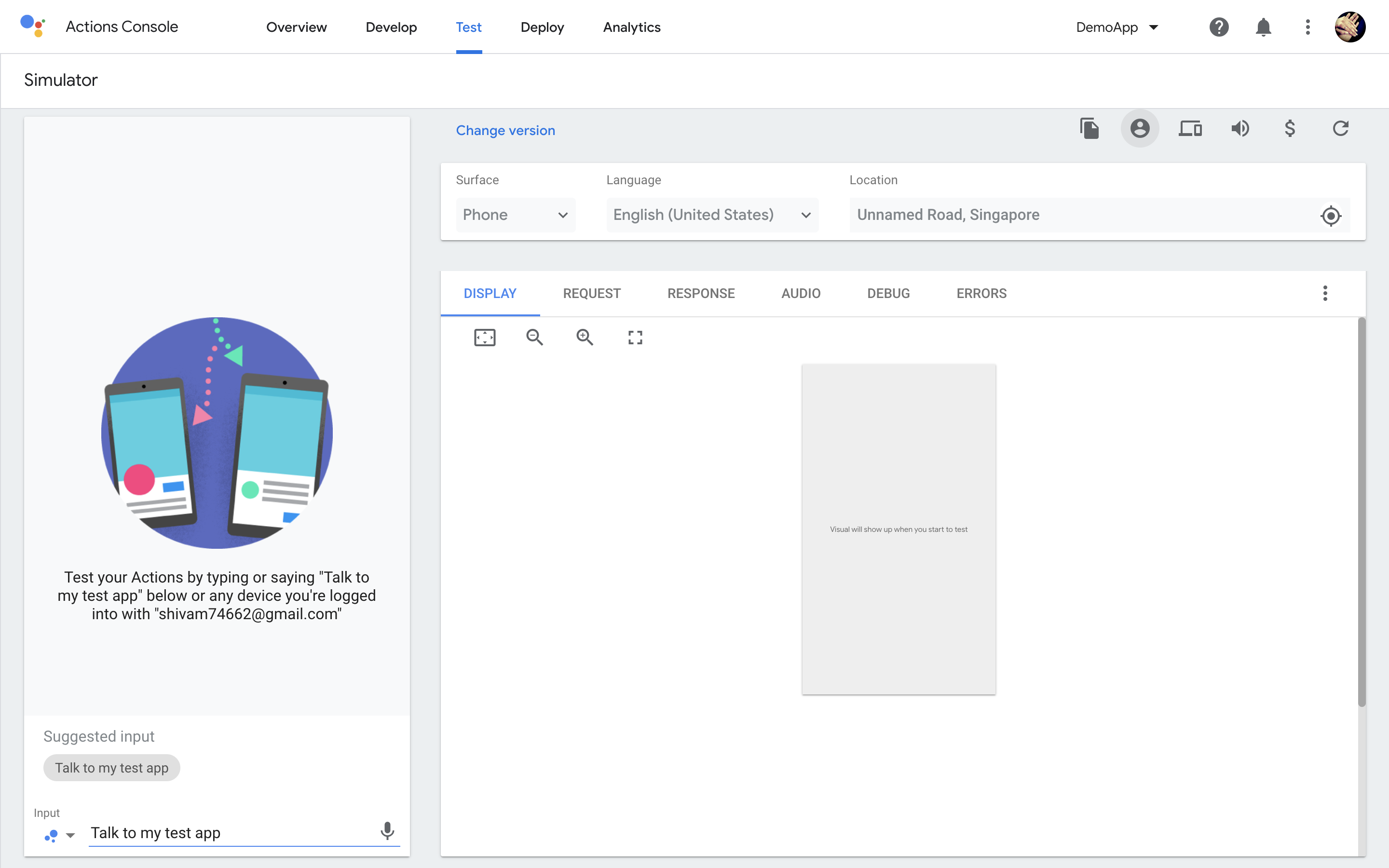This screenshot has height=868, width=1389.
Task: Click the account/profile icon in toolbar
Action: pos(1139,128)
